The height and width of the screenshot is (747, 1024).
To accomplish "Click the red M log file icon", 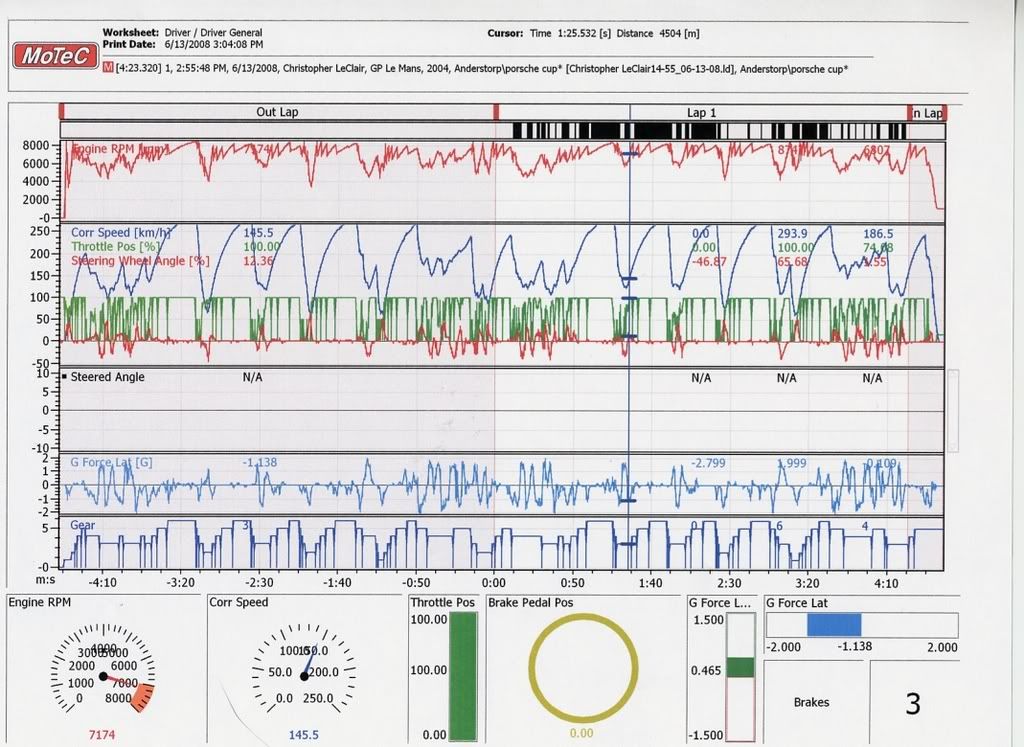I will [x=108, y=68].
